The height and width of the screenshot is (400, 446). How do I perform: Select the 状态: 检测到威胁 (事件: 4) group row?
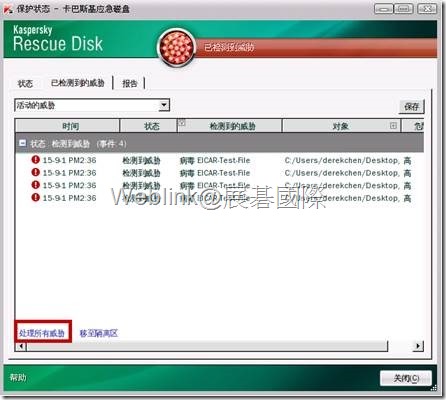[220, 144]
